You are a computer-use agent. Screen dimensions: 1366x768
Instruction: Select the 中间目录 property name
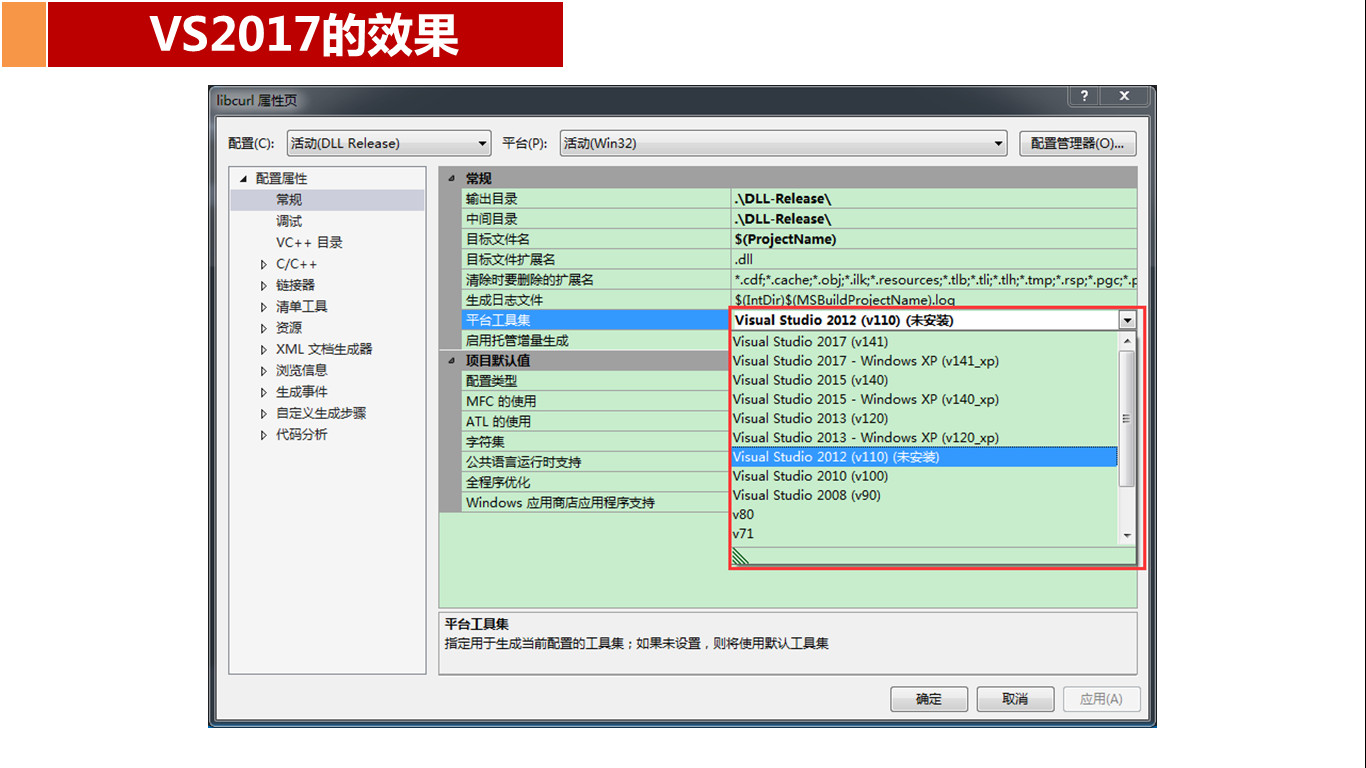[492, 219]
